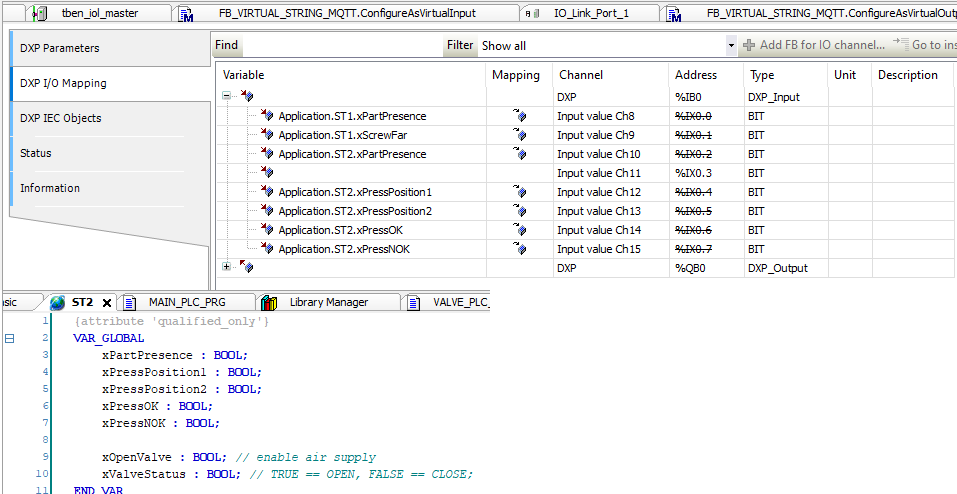Click in the Find input field
The width and height of the screenshot is (957, 494).
340,46
